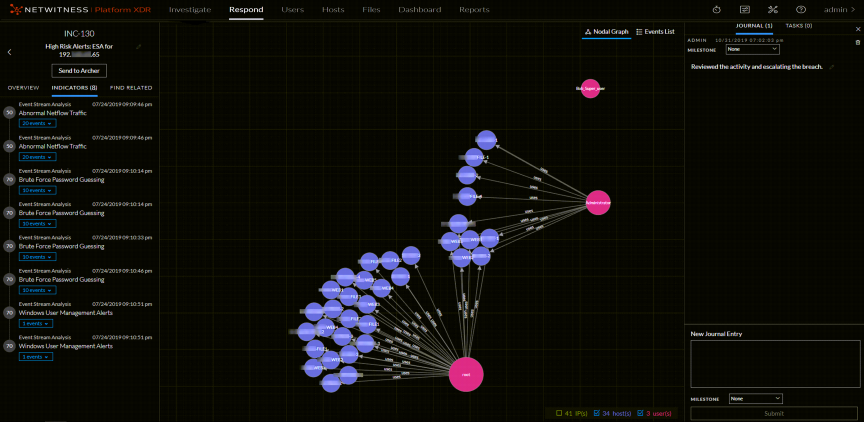Close the Journal panel with the X
Screen dimensions: 864x422
(x=857, y=28)
